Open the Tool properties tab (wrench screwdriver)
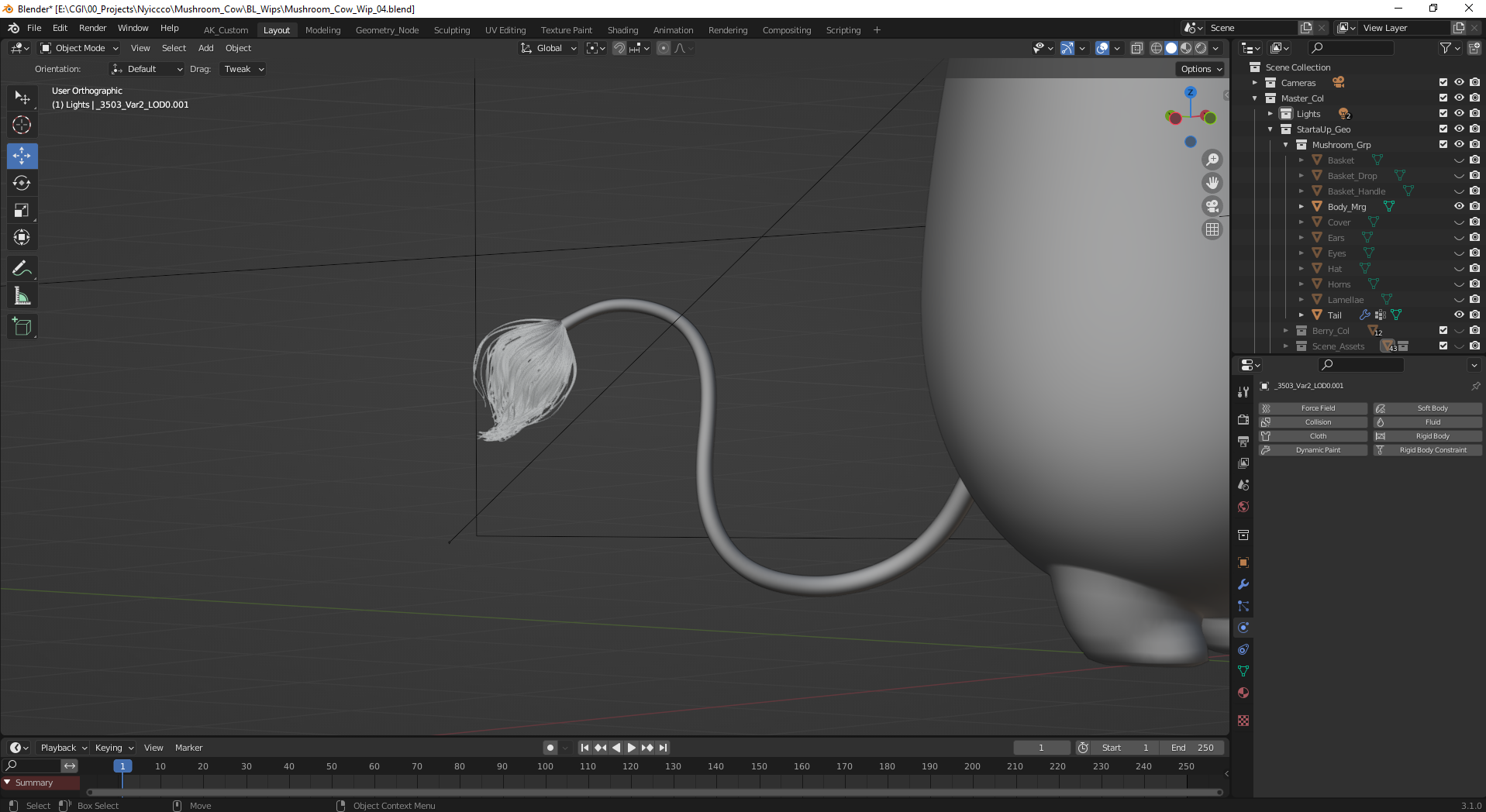Image resolution: width=1486 pixels, height=812 pixels. click(1243, 392)
